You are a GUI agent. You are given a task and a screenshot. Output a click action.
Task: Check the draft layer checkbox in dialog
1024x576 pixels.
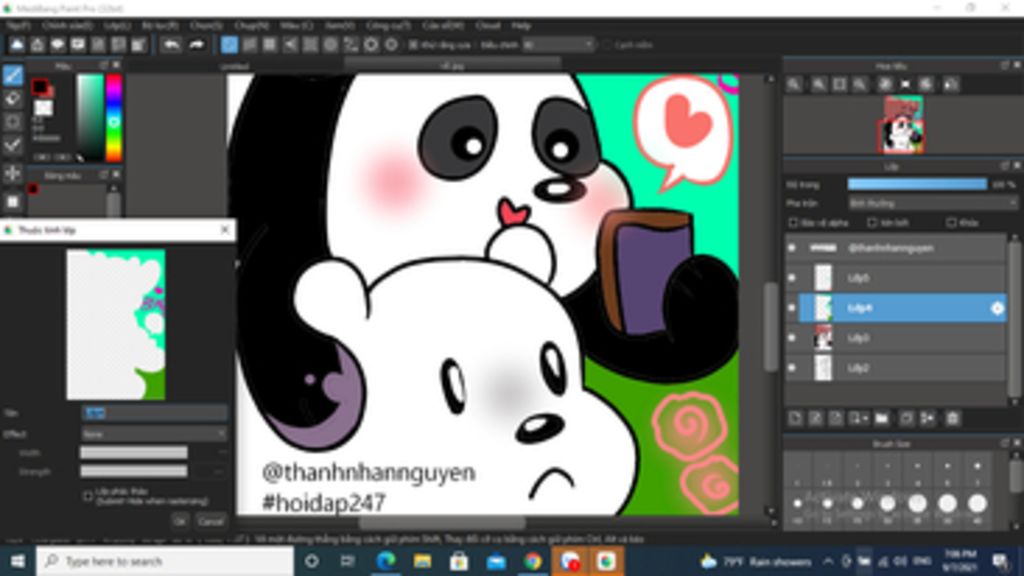tap(88, 496)
